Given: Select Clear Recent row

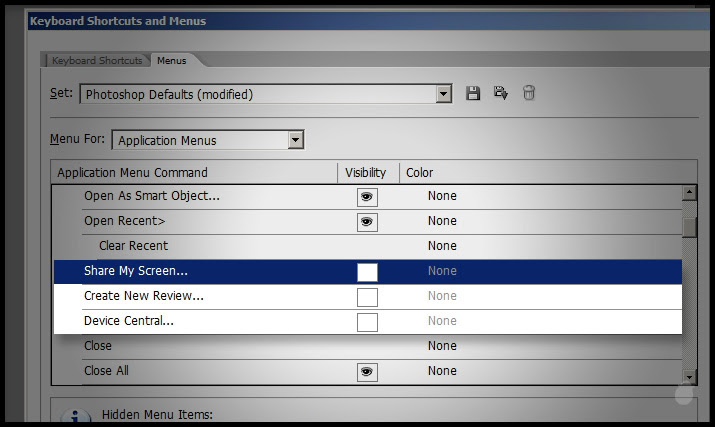Looking at the screenshot, I should [368, 247].
